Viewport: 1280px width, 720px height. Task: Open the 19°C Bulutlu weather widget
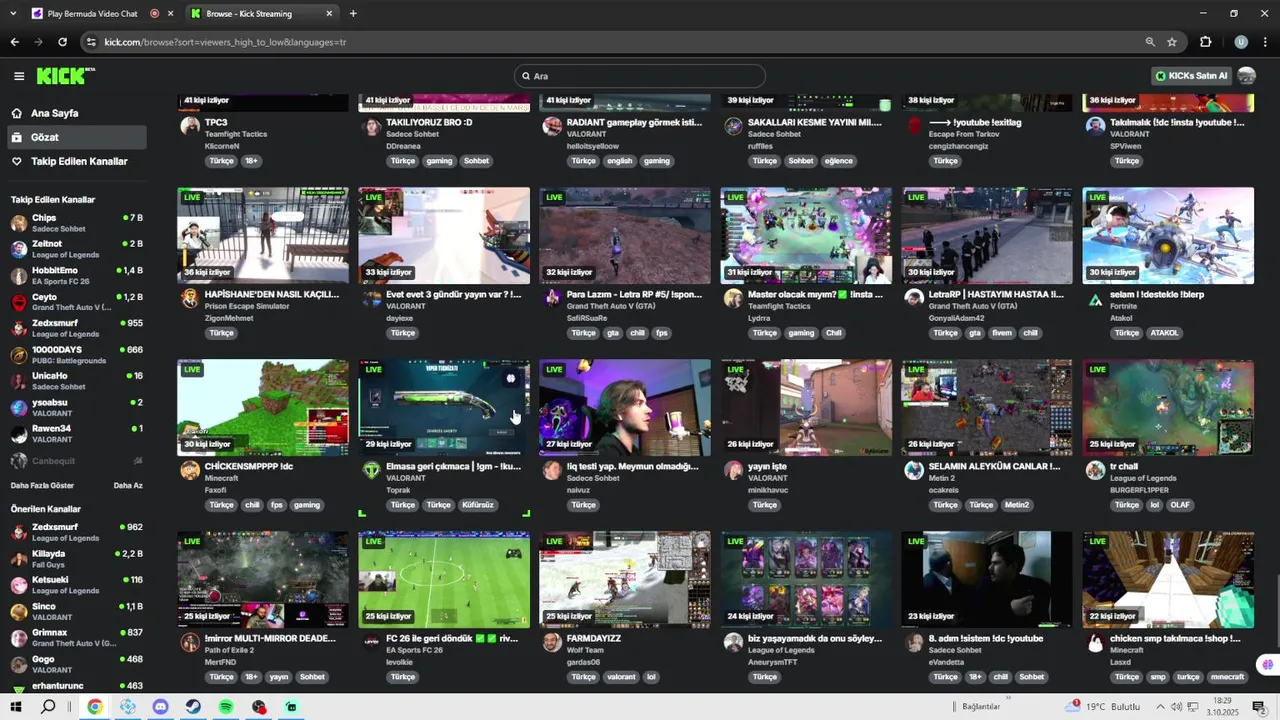pyautogui.click(x=1102, y=707)
